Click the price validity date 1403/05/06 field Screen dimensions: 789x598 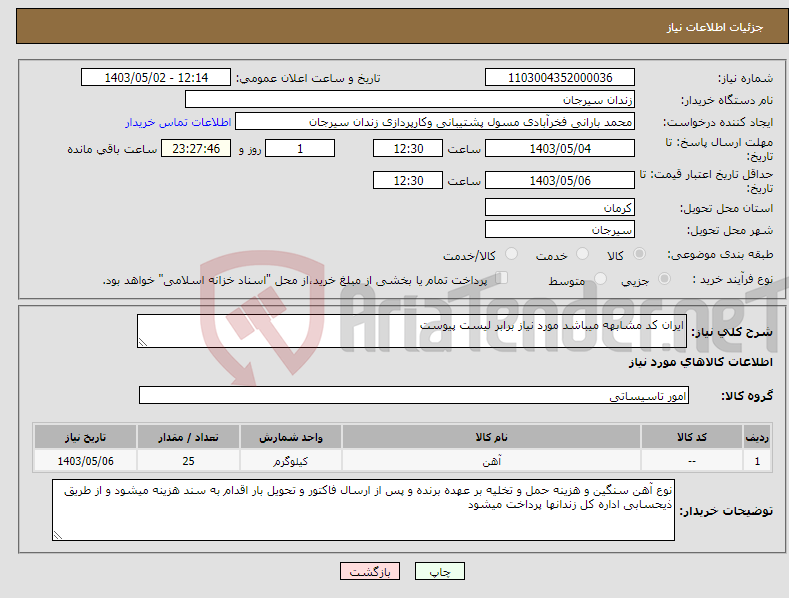[560, 180]
